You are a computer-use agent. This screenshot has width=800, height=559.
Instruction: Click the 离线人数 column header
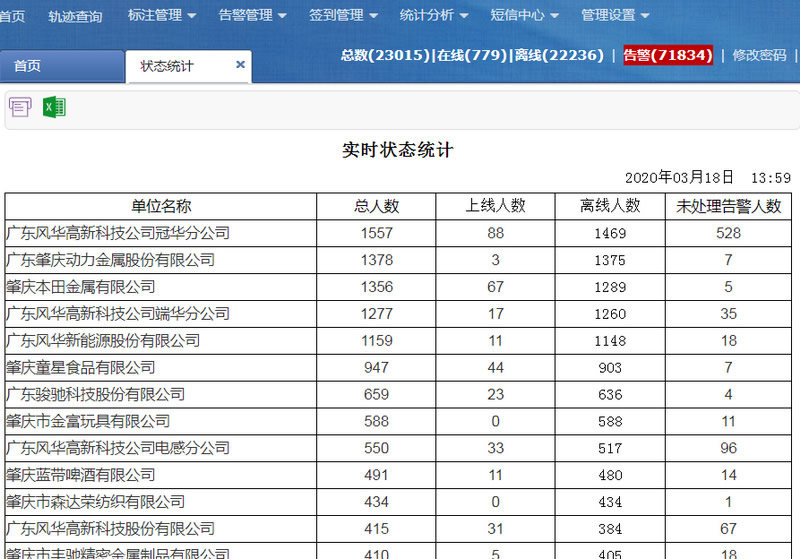pyautogui.click(x=610, y=206)
